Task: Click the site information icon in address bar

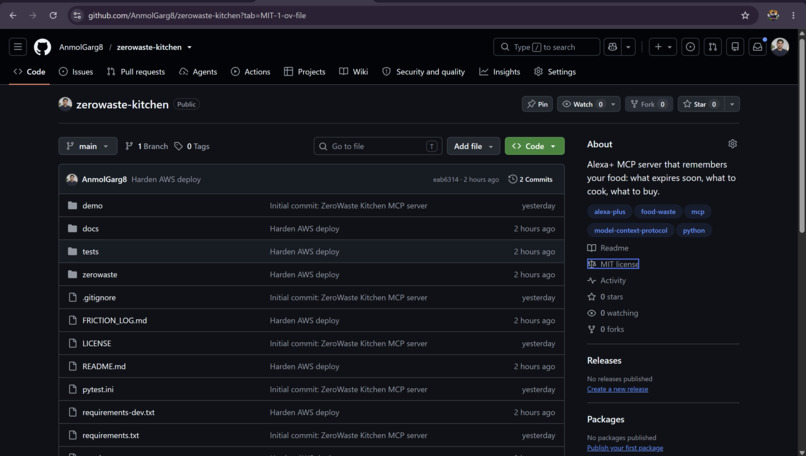Action: [77, 15]
